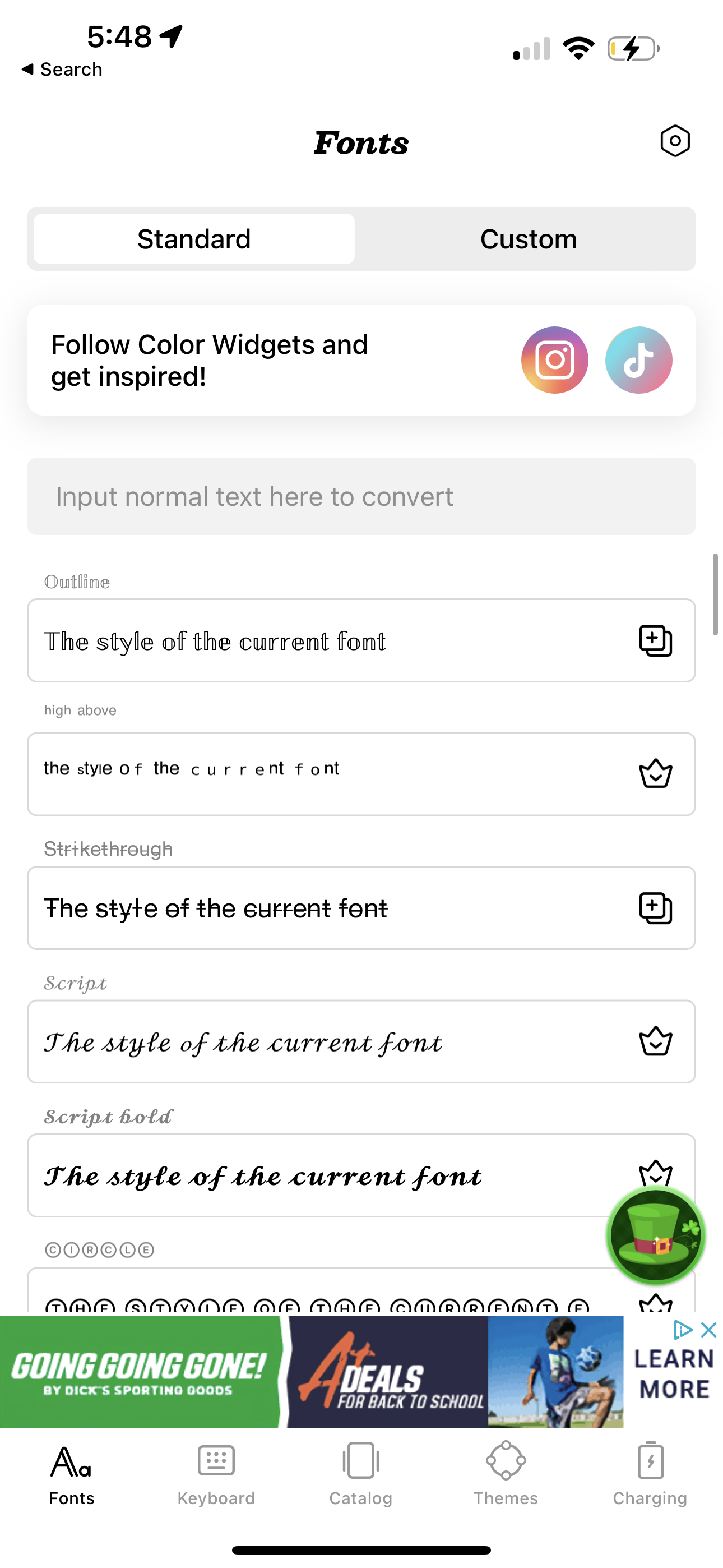The image size is (723, 1568).
Task: Click Learn More on the ad banner
Action: tap(674, 1375)
